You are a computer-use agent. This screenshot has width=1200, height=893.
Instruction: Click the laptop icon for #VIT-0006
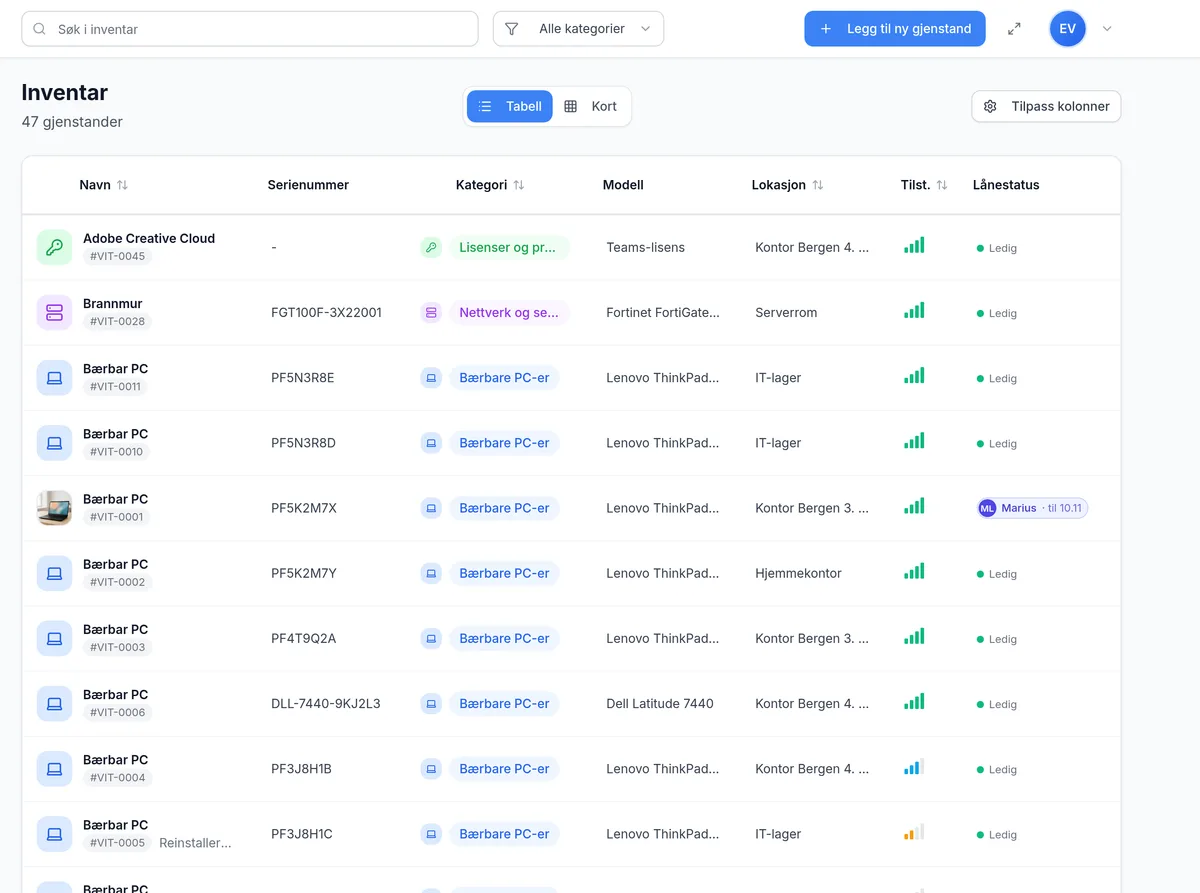pos(54,703)
